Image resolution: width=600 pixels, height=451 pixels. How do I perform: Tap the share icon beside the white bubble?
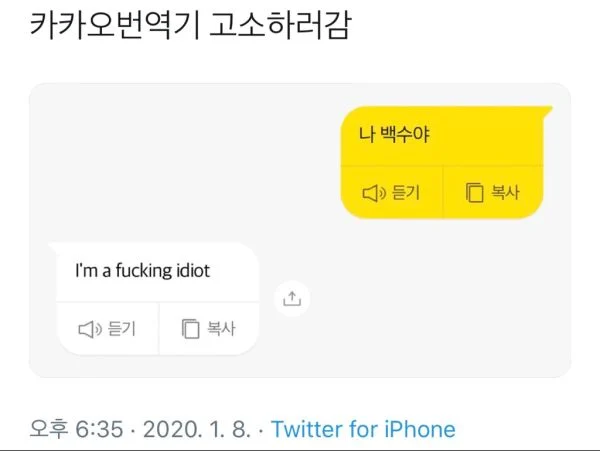tap(292, 298)
